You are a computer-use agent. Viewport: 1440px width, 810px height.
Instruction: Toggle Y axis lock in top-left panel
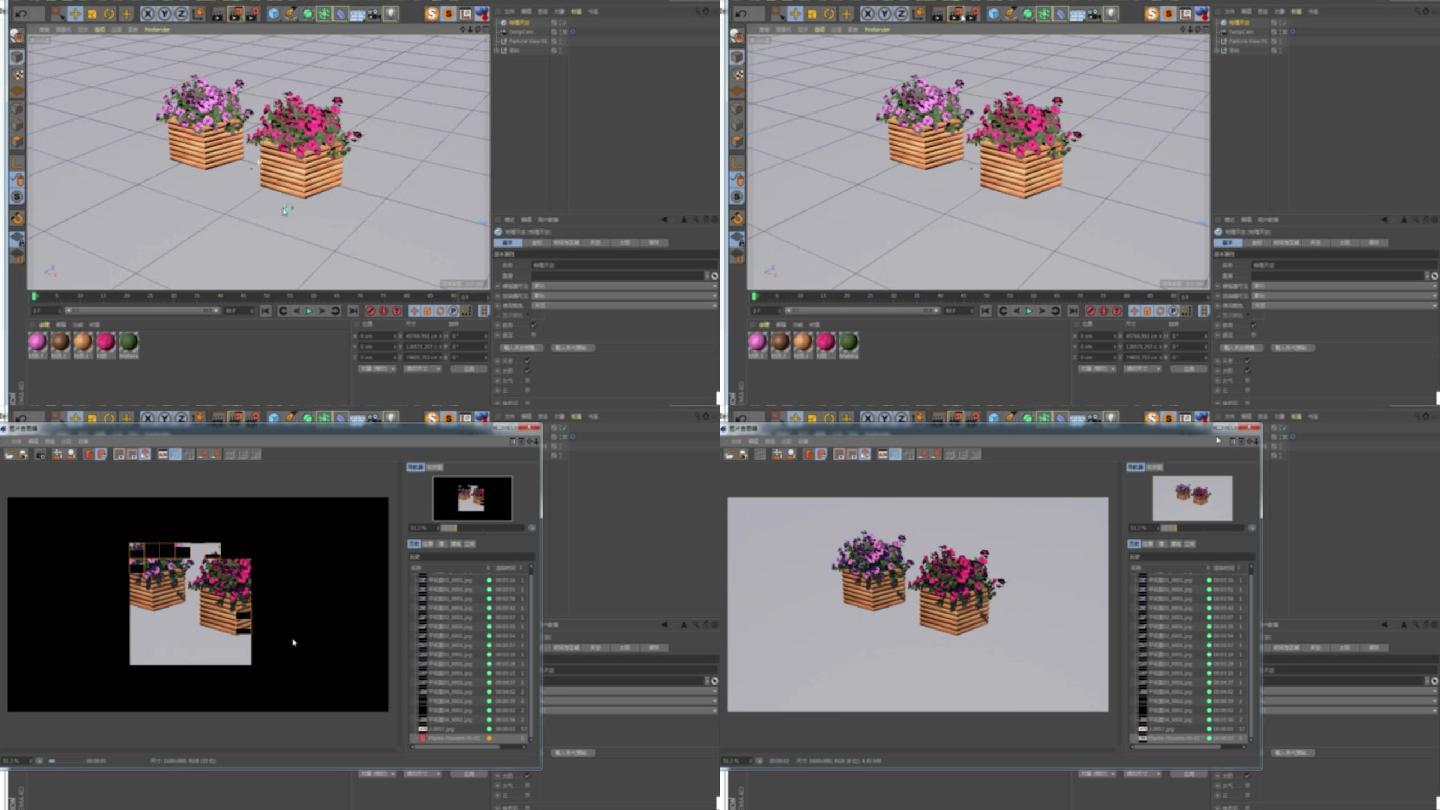[x=164, y=14]
